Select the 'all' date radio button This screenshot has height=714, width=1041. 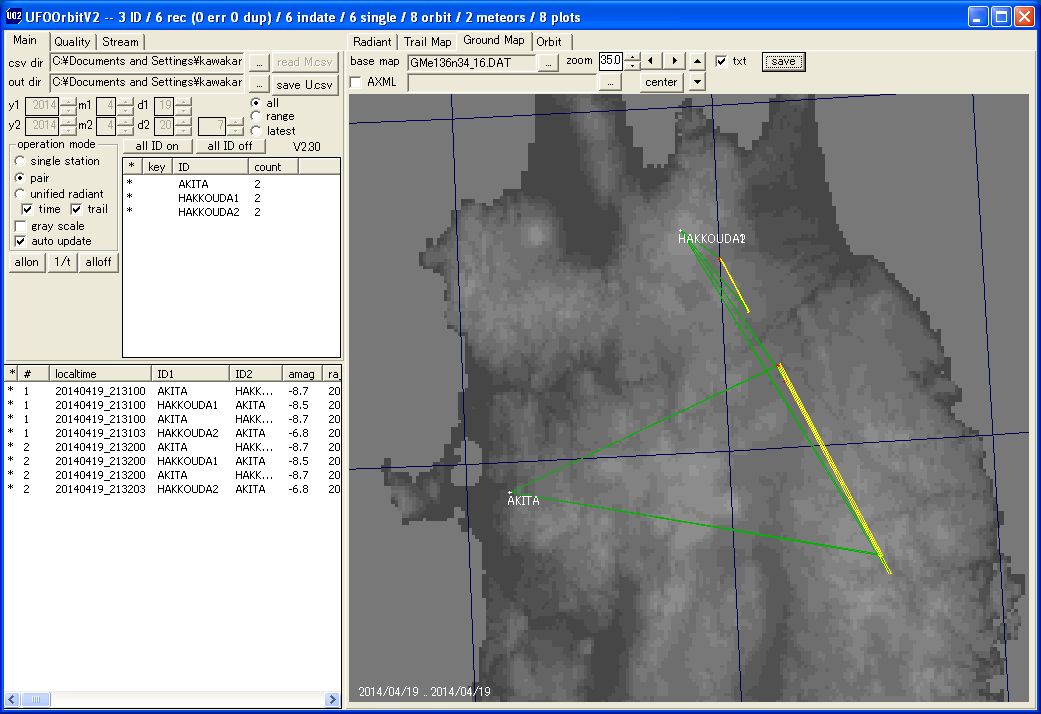pos(256,103)
